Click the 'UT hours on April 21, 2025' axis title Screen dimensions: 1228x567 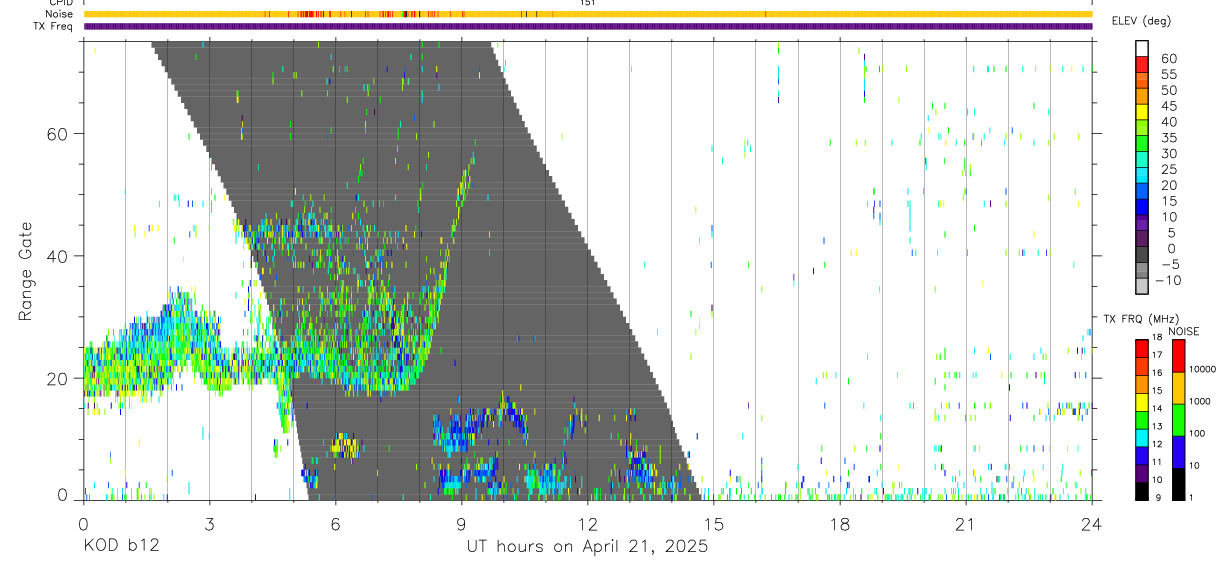pyautogui.click(x=587, y=547)
